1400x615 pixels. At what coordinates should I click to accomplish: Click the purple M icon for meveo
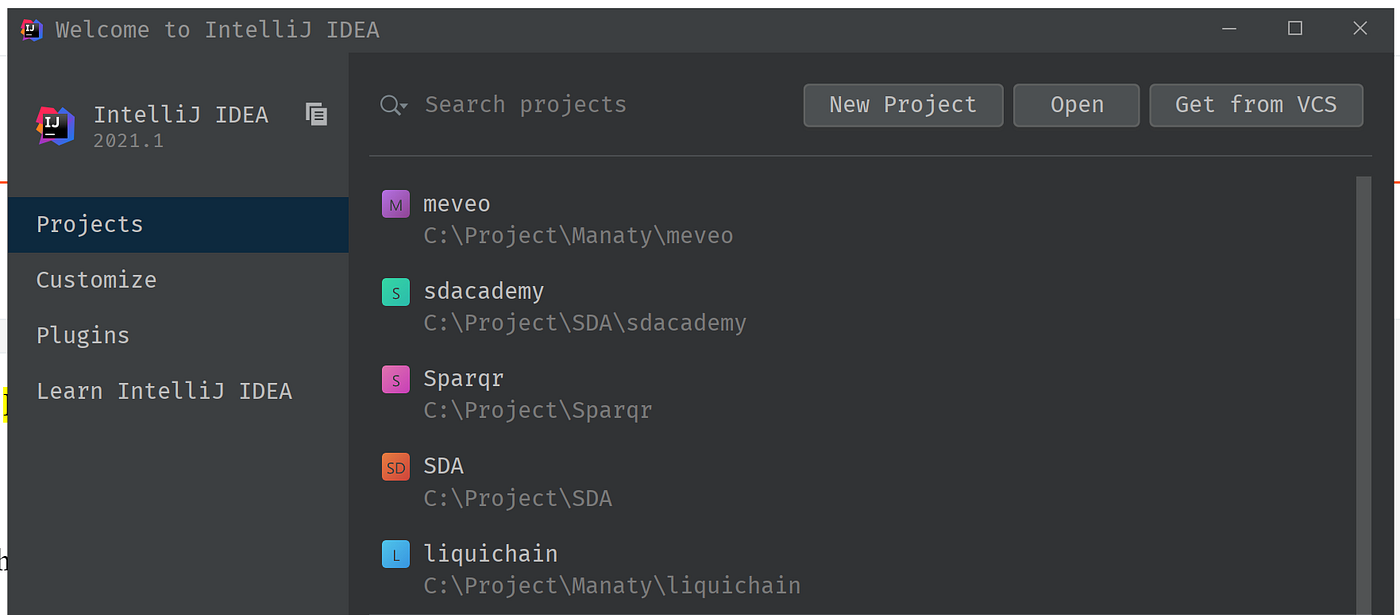click(396, 205)
